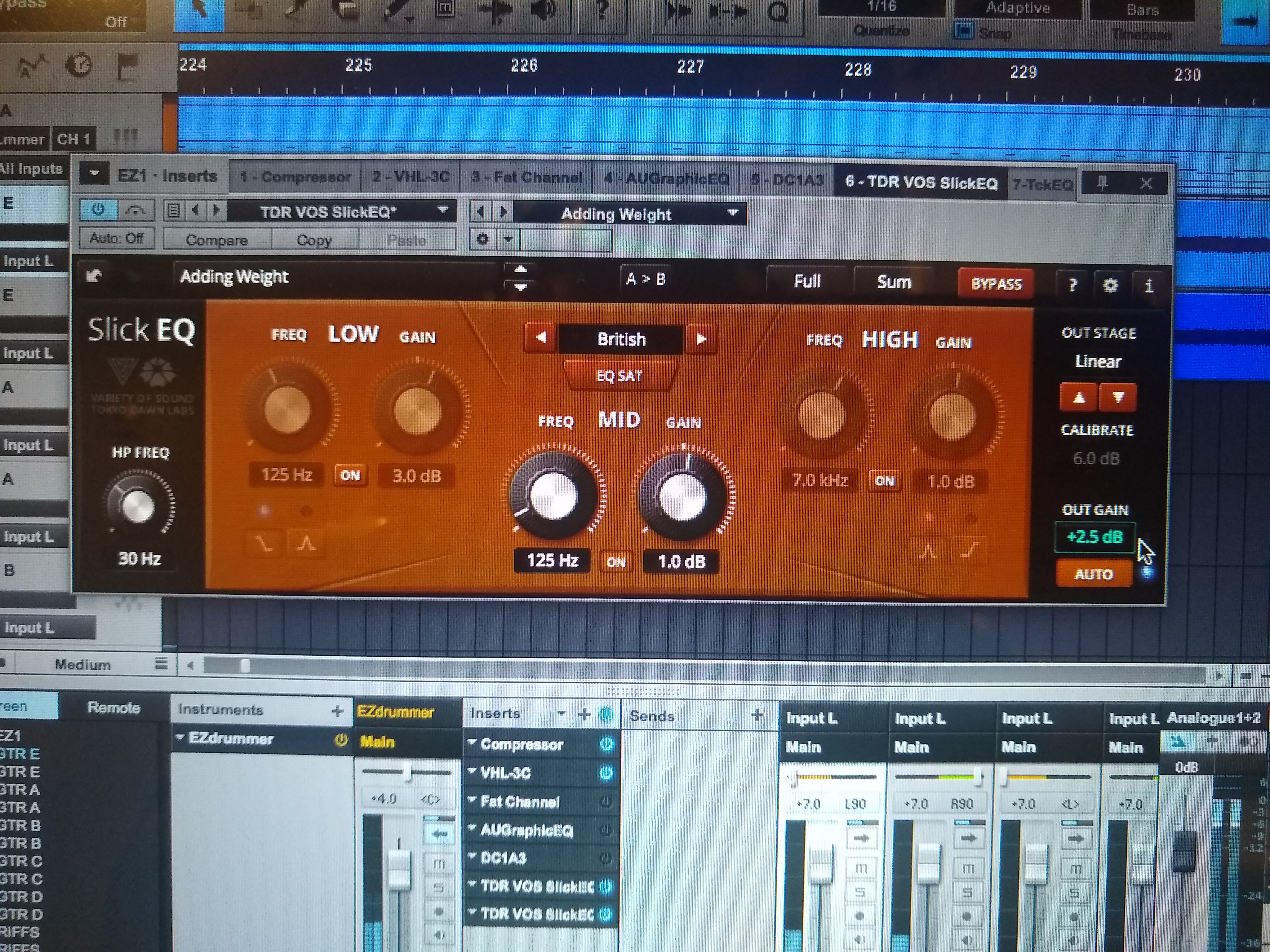Expand the AUGraphicEQ insert menu arrow

click(472, 828)
